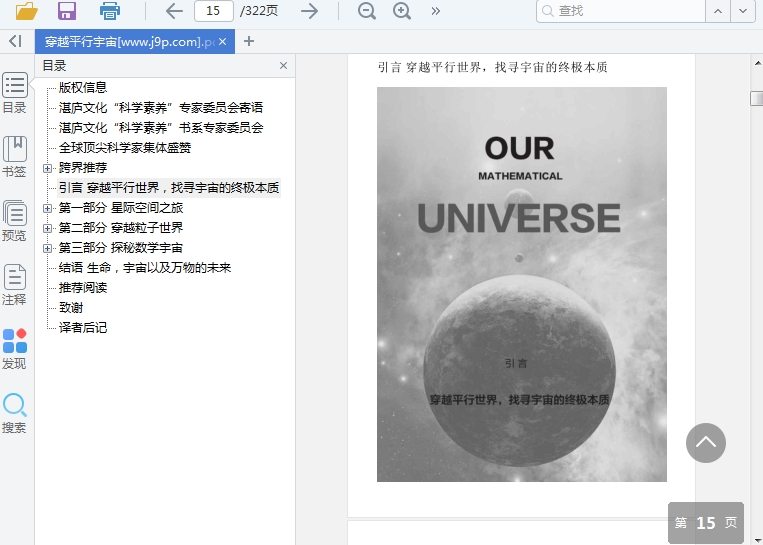
Task: Click the OUR MATHEMATICAL UNIVERSE cover image
Action: (x=522, y=285)
